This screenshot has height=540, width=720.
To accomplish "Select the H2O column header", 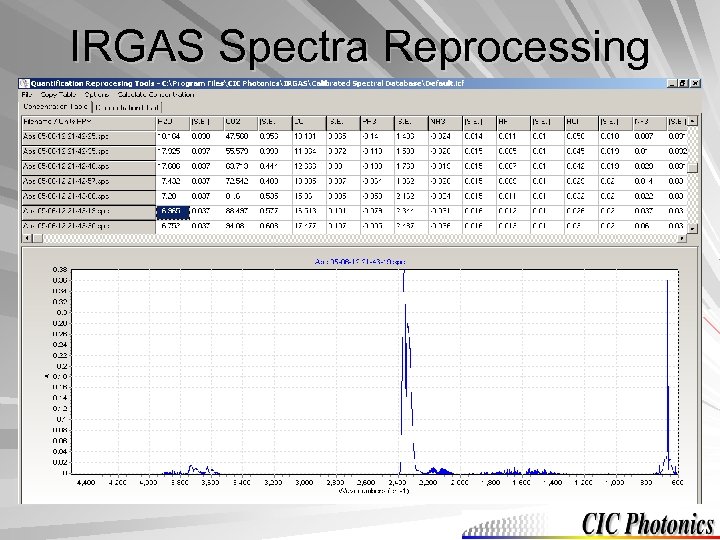I will coord(173,122).
